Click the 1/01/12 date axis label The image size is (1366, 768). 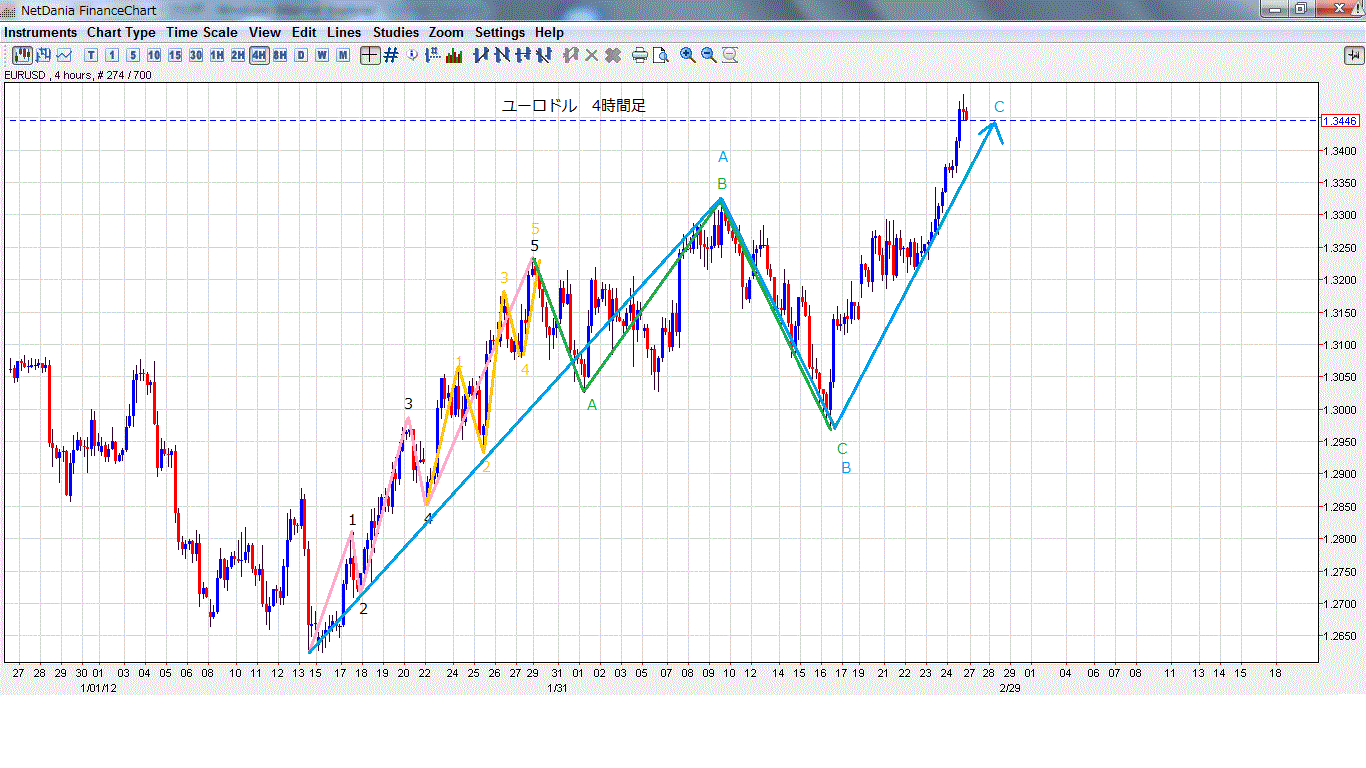click(99, 688)
